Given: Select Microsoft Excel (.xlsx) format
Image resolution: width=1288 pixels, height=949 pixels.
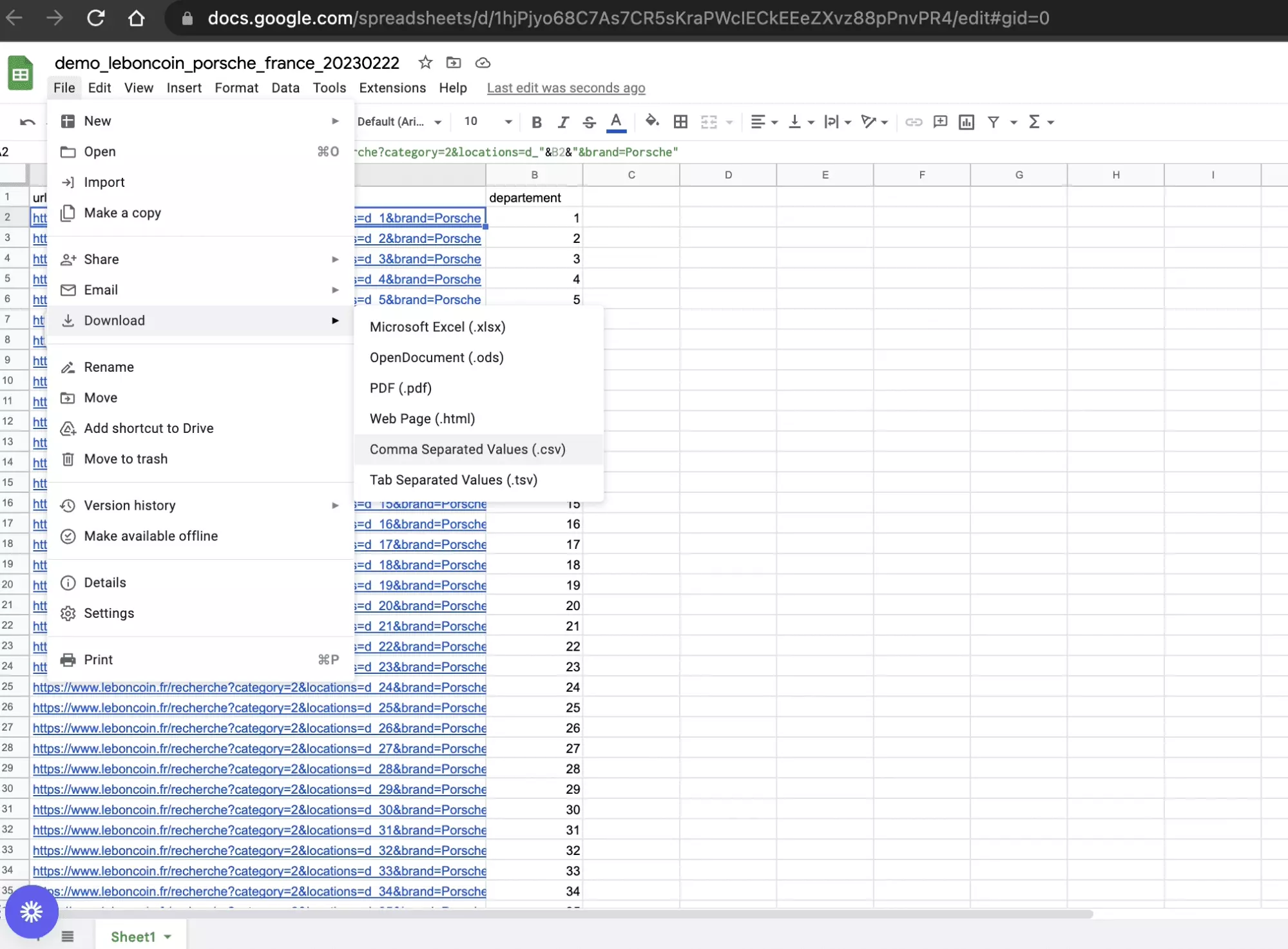Looking at the screenshot, I should point(437,327).
